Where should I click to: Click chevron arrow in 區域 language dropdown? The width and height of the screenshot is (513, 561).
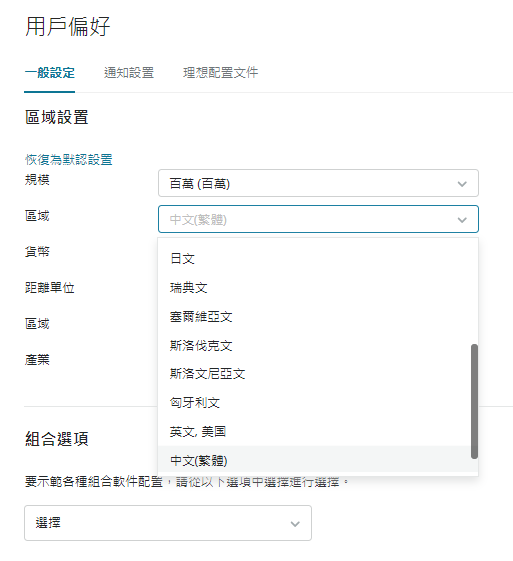click(x=462, y=220)
